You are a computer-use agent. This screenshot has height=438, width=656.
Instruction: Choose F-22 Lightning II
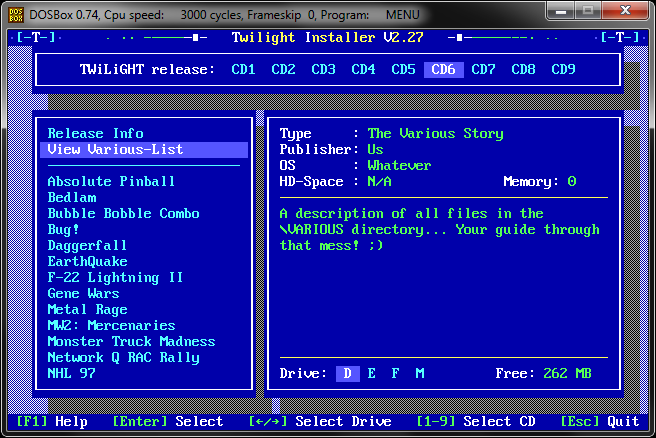tap(115, 277)
